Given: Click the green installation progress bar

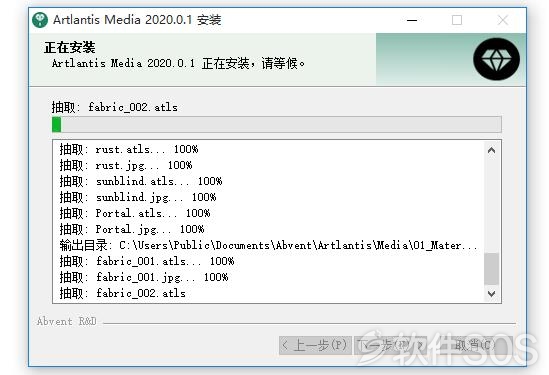Looking at the screenshot, I should point(277,125).
